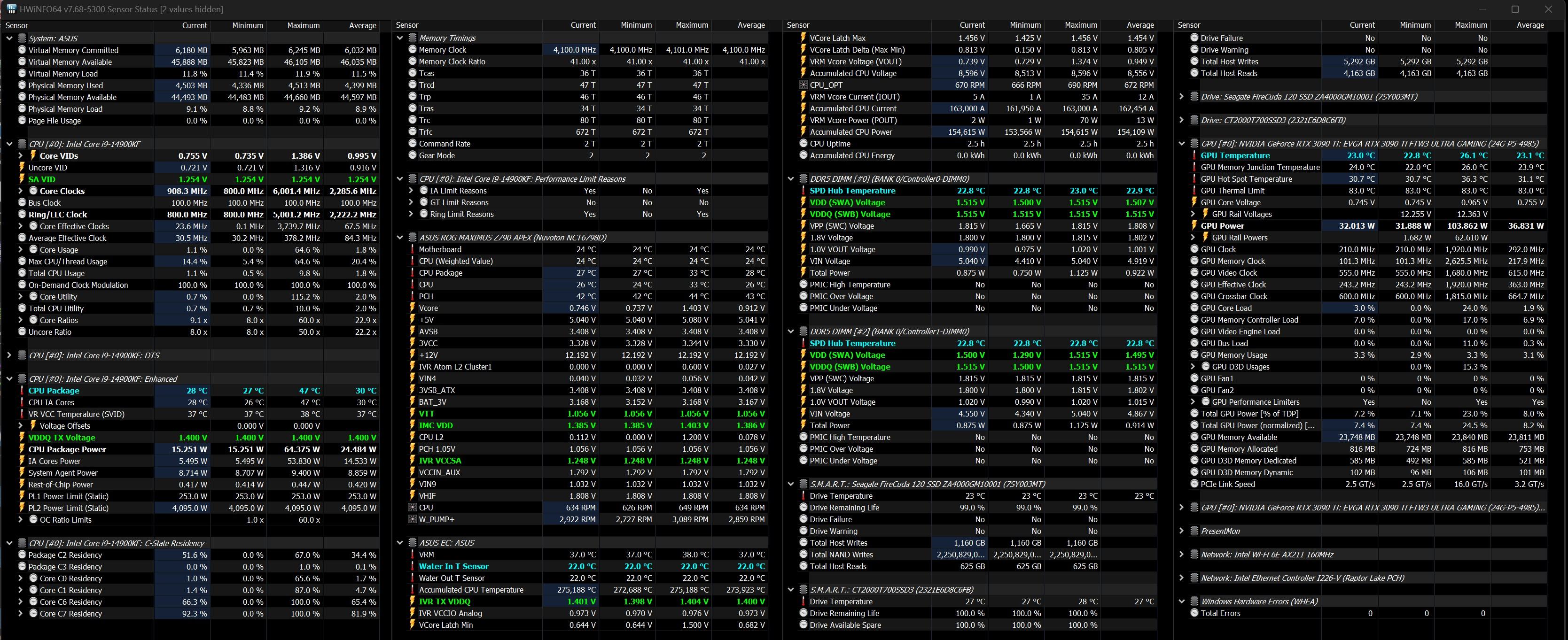
Task: Expand the GPU Rail Voltages sub-items
Action: coord(1193,214)
